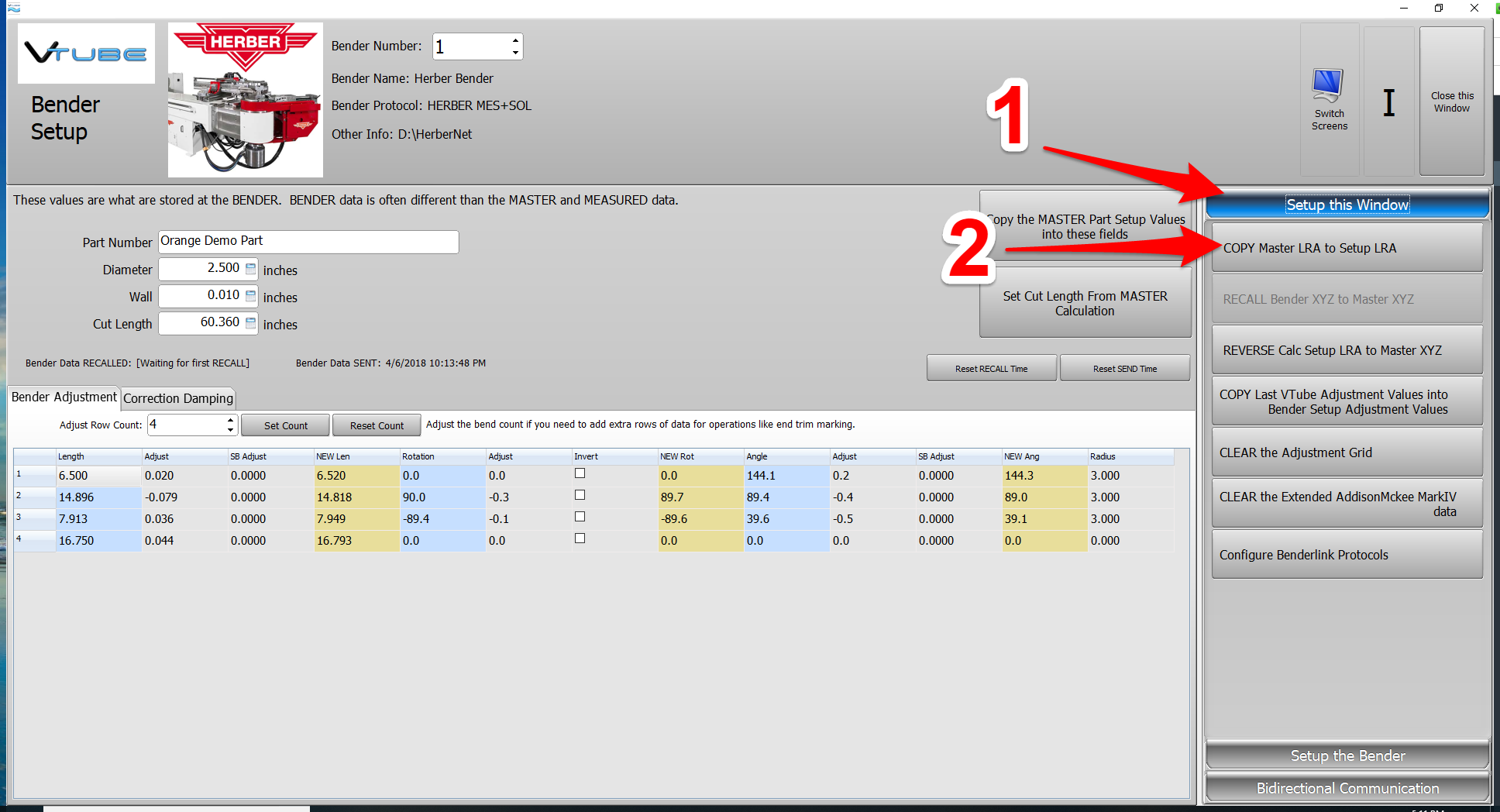
Task: Open calculator icon in Diameter field
Action: coord(250,269)
